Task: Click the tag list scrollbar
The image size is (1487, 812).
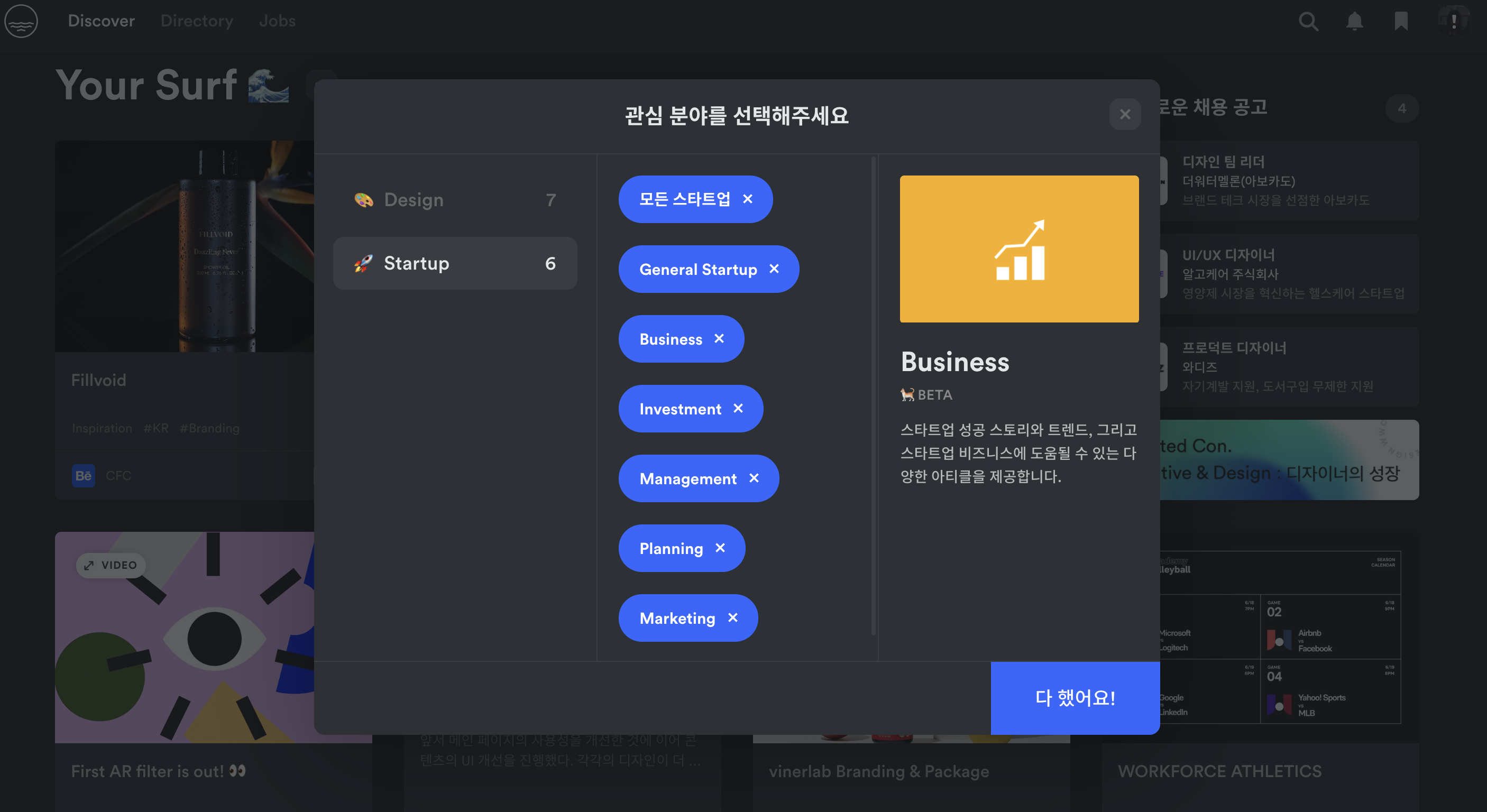Action: coord(874,396)
